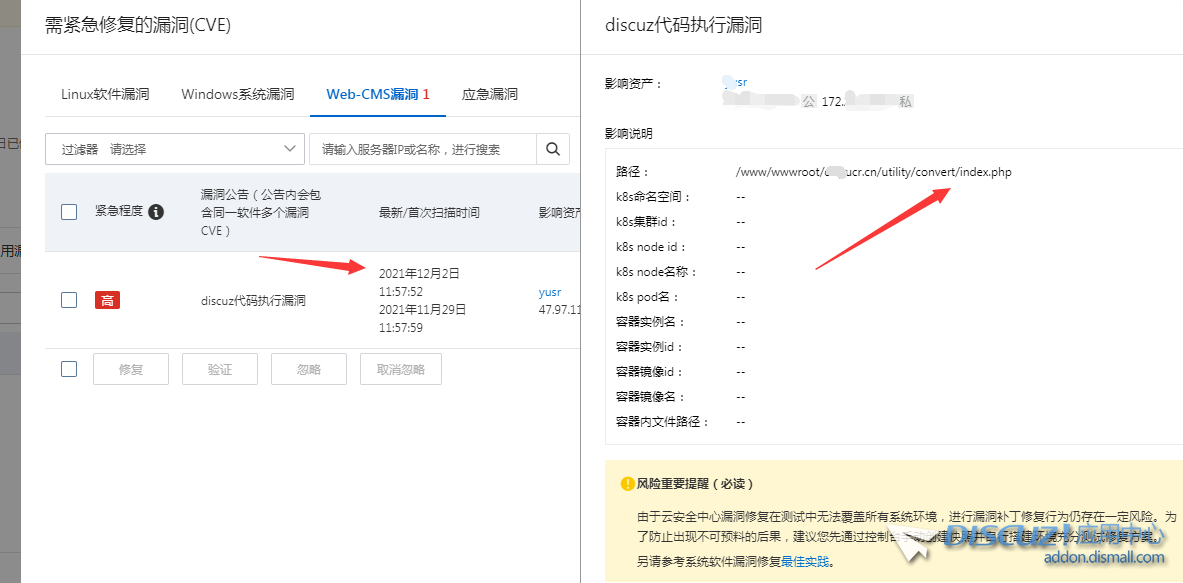1183x583 pixels.
Task: Open the 过滤器 请选择 dropdown
Action: 174,149
